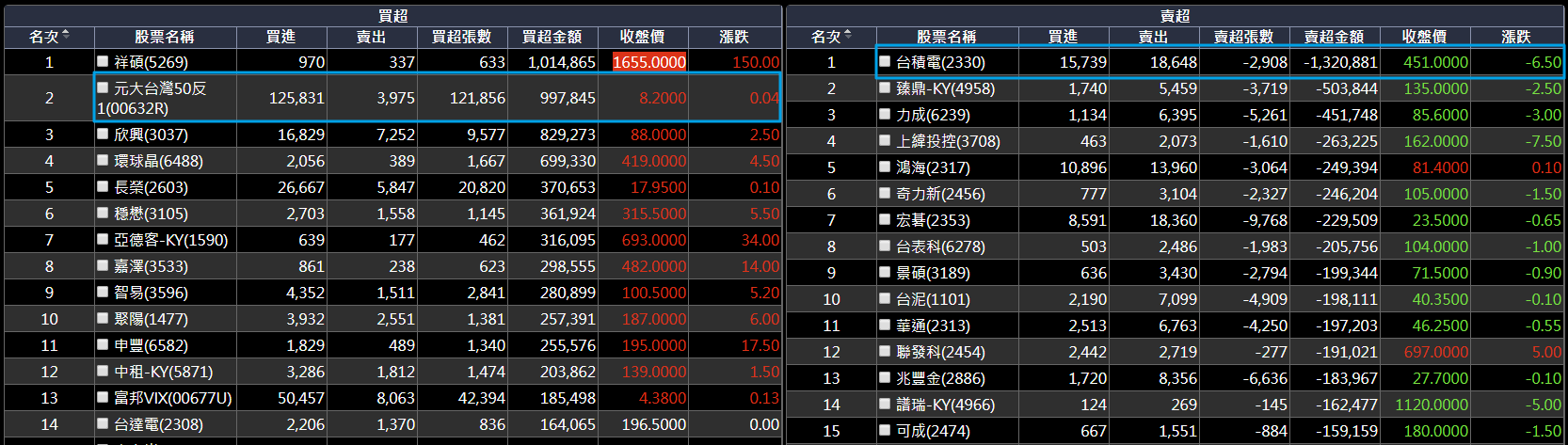Image resolution: width=1568 pixels, height=445 pixels.
Task: Tick checkbox for 智易(3596)
Action: tap(103, 292)
